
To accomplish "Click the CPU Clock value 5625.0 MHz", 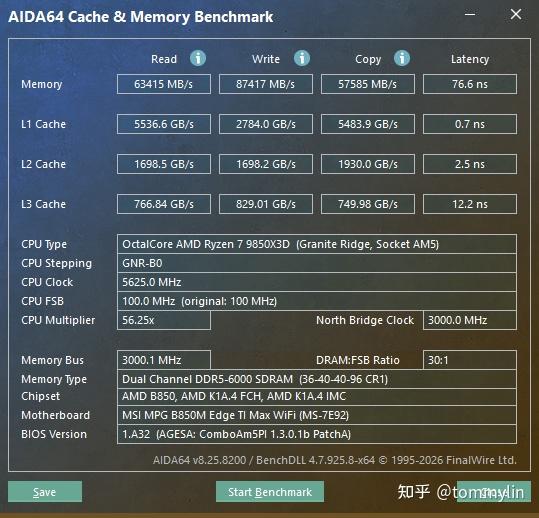I will 317,282.
